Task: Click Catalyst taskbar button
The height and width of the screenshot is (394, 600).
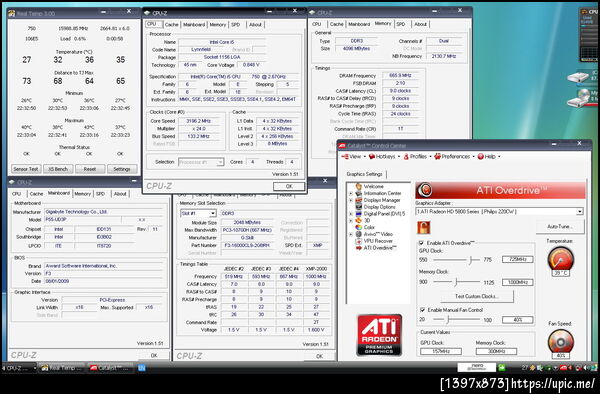Action: tap(110, 368)
